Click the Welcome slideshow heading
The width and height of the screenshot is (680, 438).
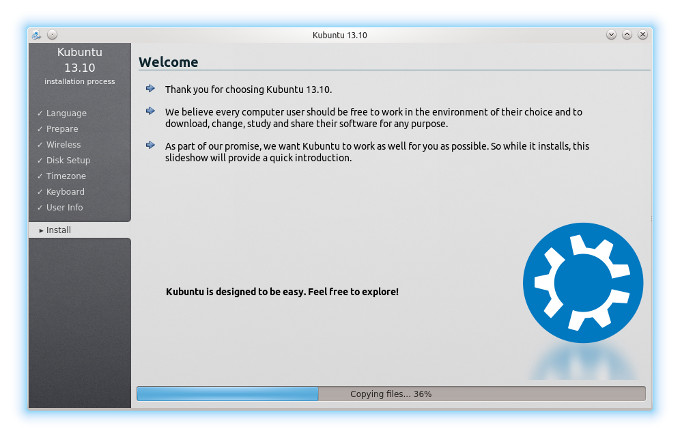(x=168, y=62)
